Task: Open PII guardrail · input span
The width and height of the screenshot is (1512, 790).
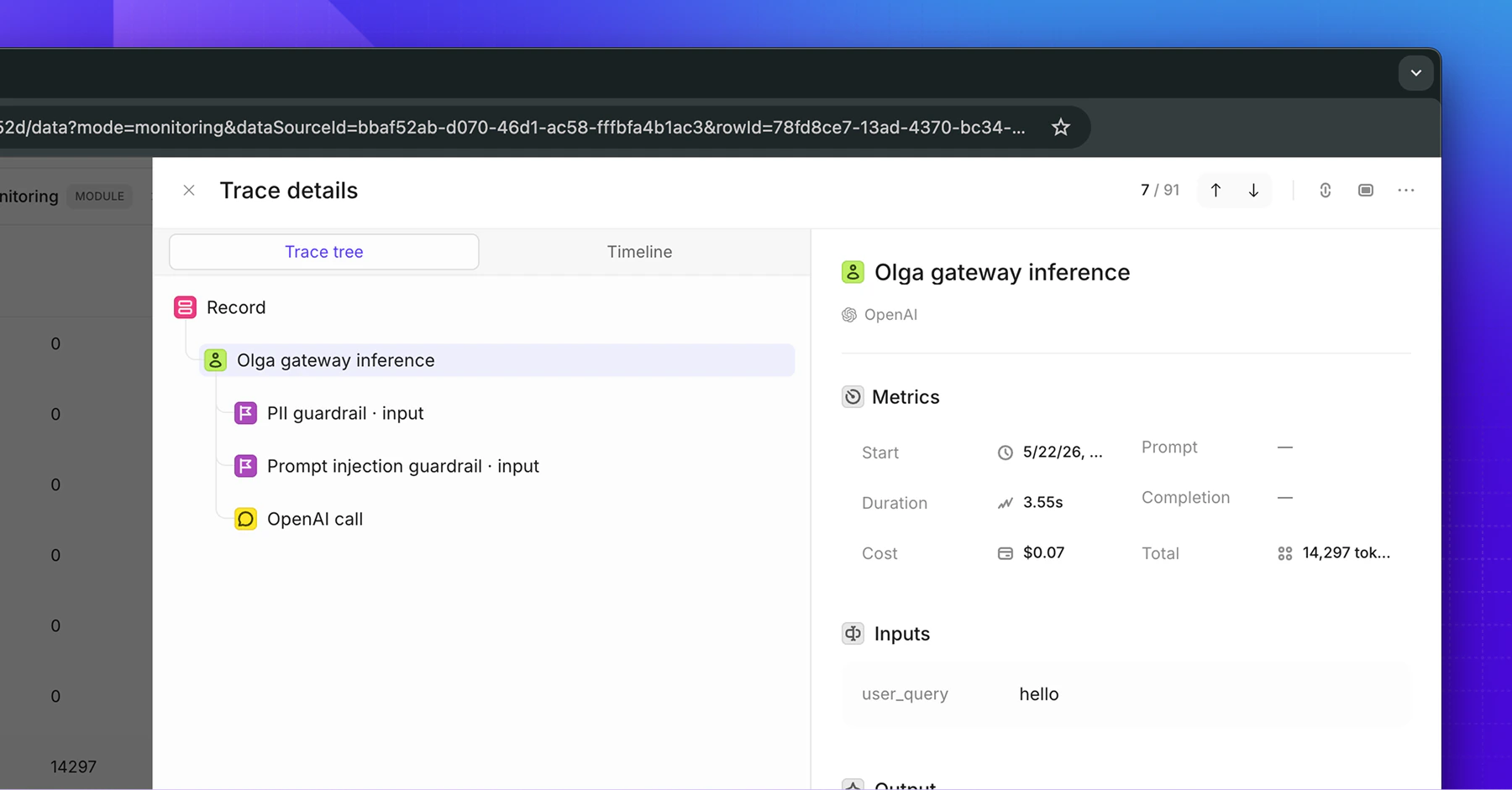Action: pyautogui.click(x=345, y=413)
